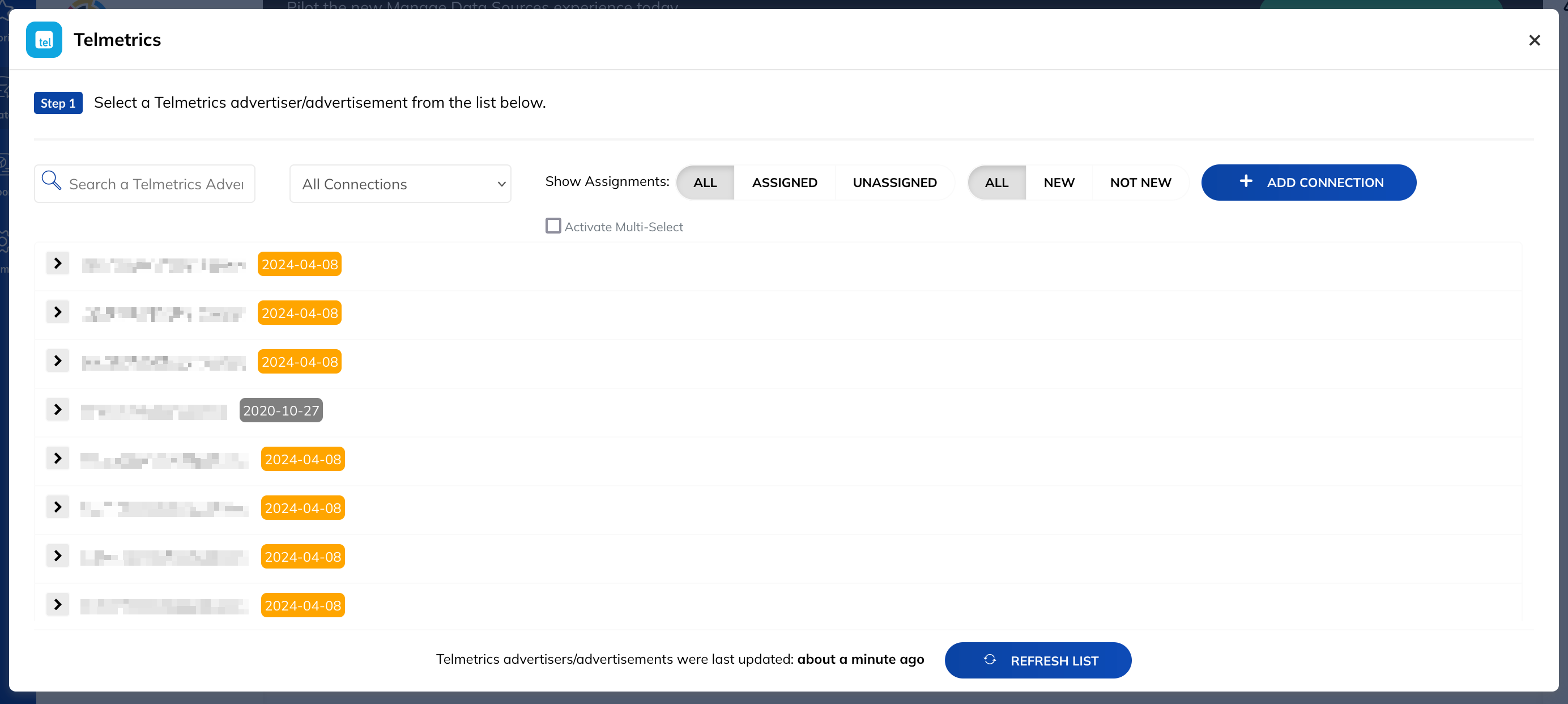Click the first row's 2024-04-08 badge

tap(300, 264)
